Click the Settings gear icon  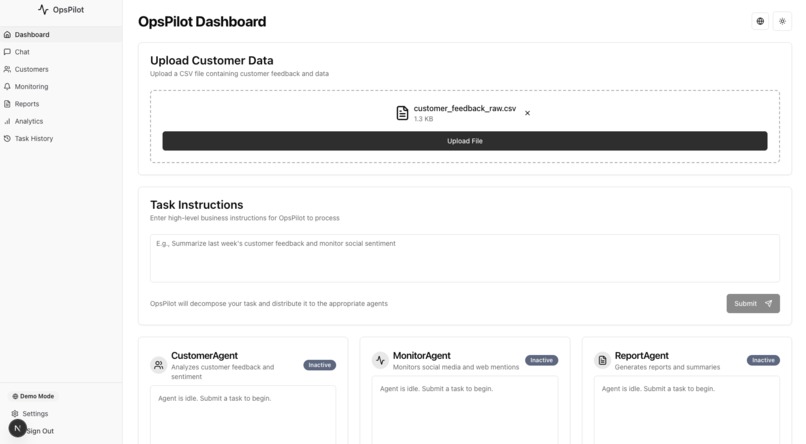pos(14,414)
